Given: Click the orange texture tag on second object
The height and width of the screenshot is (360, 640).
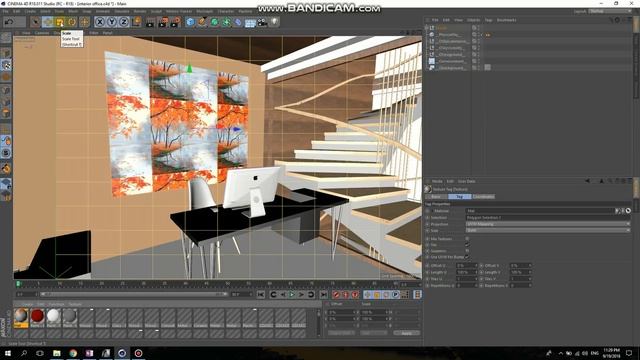Looking at the screenshot, I should pyautogui.click(x=487, y=35).
